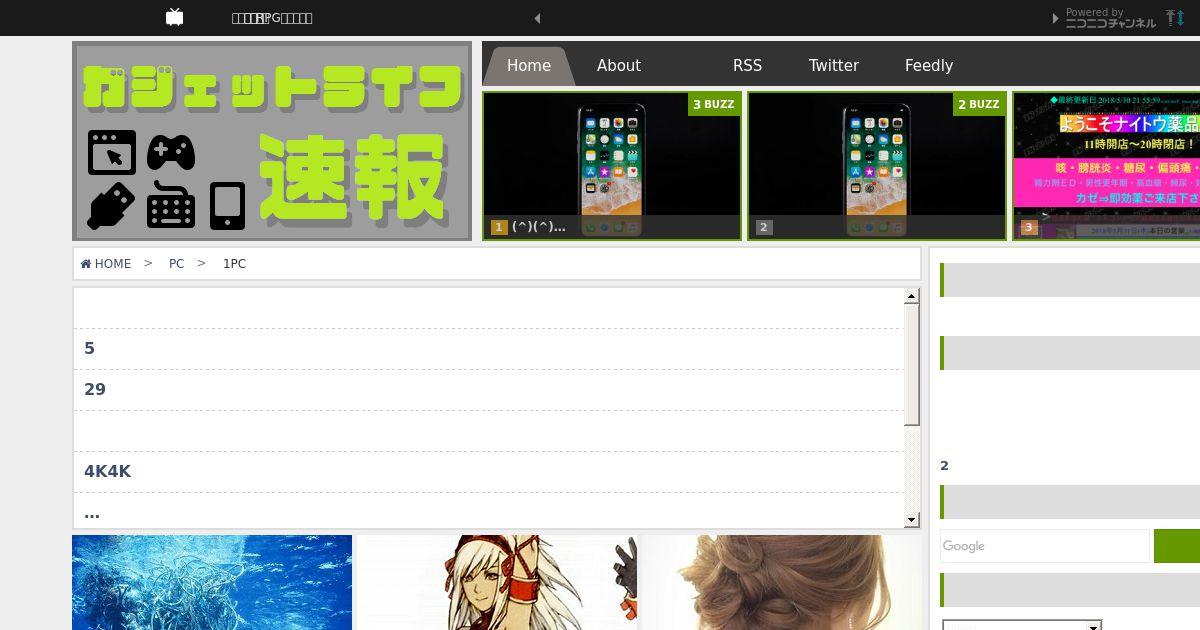Screen dimensions: 1200x630
Task: Open the Feedly menu item
Action: coord(929,66)
